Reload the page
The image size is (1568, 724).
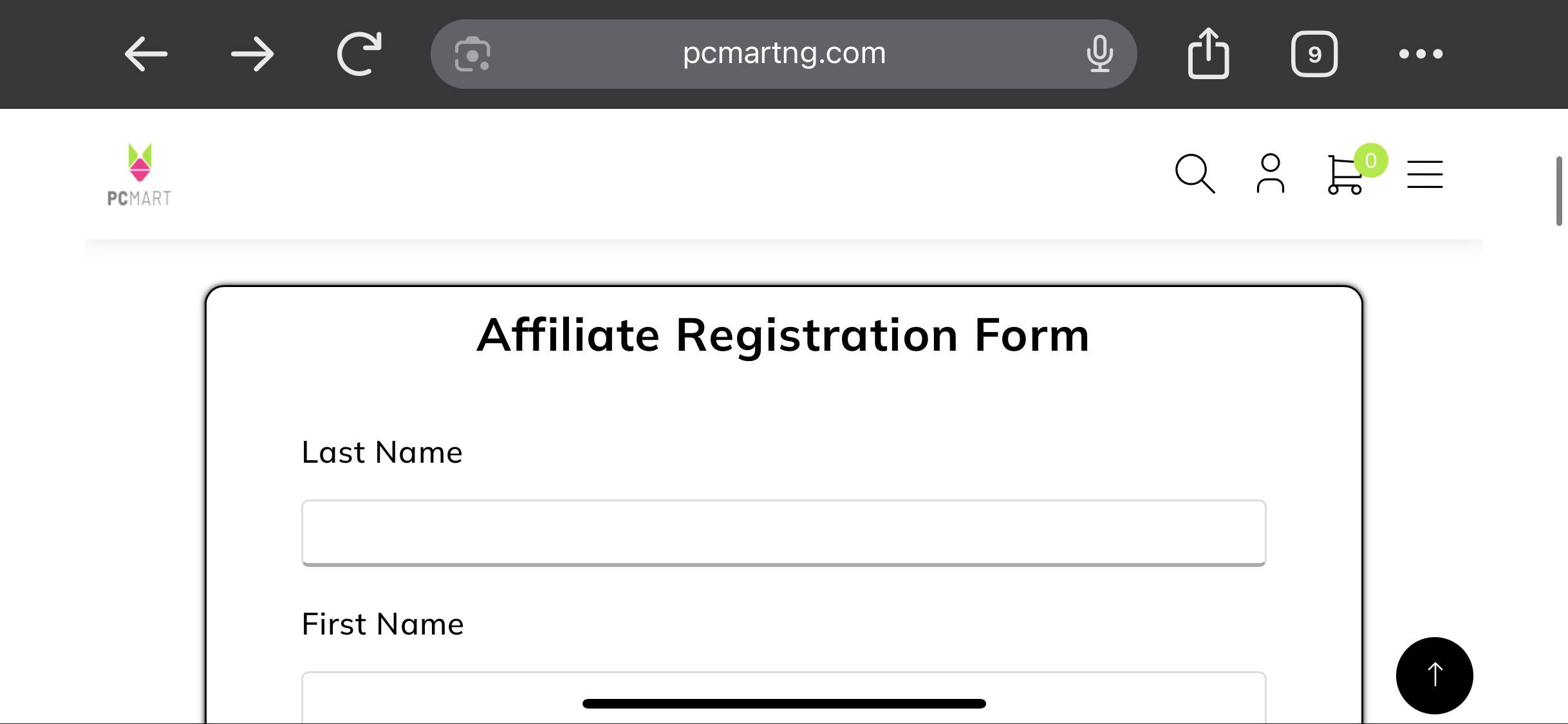[x=359, y=53]
